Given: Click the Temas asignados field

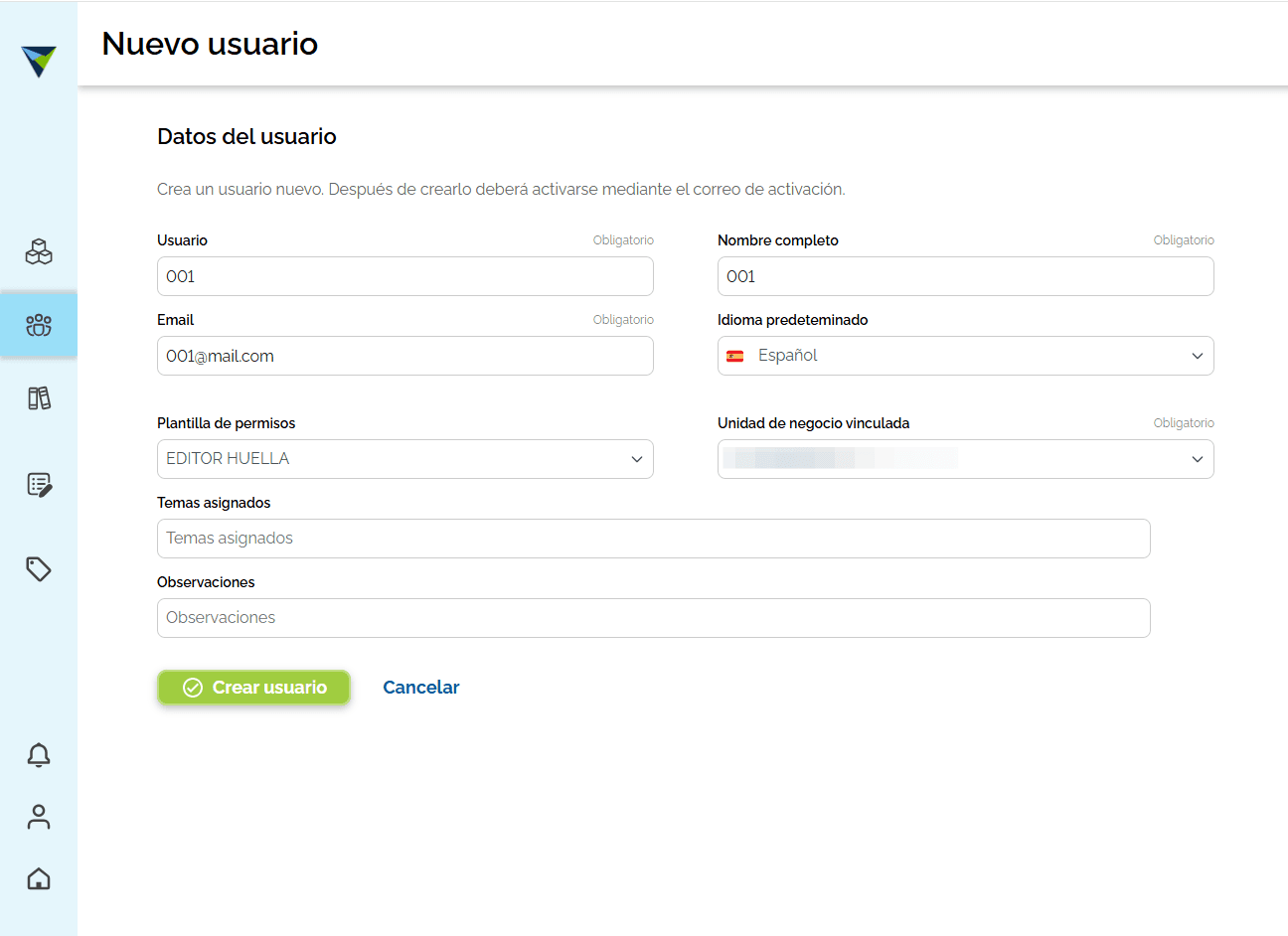Looking at the screenshot, I should point(654,539).
